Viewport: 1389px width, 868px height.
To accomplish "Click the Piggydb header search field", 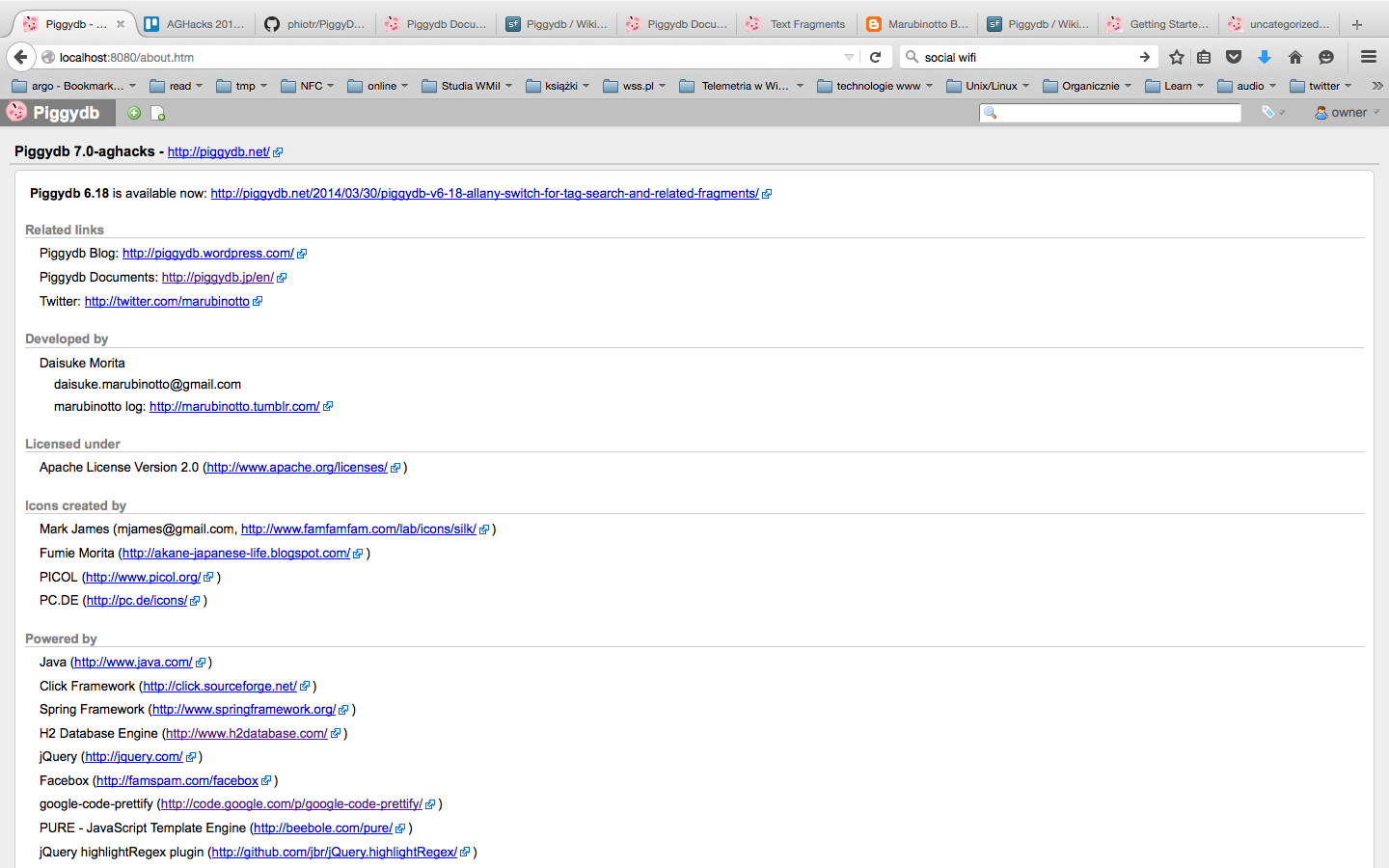I will (x=1110, y=113).
